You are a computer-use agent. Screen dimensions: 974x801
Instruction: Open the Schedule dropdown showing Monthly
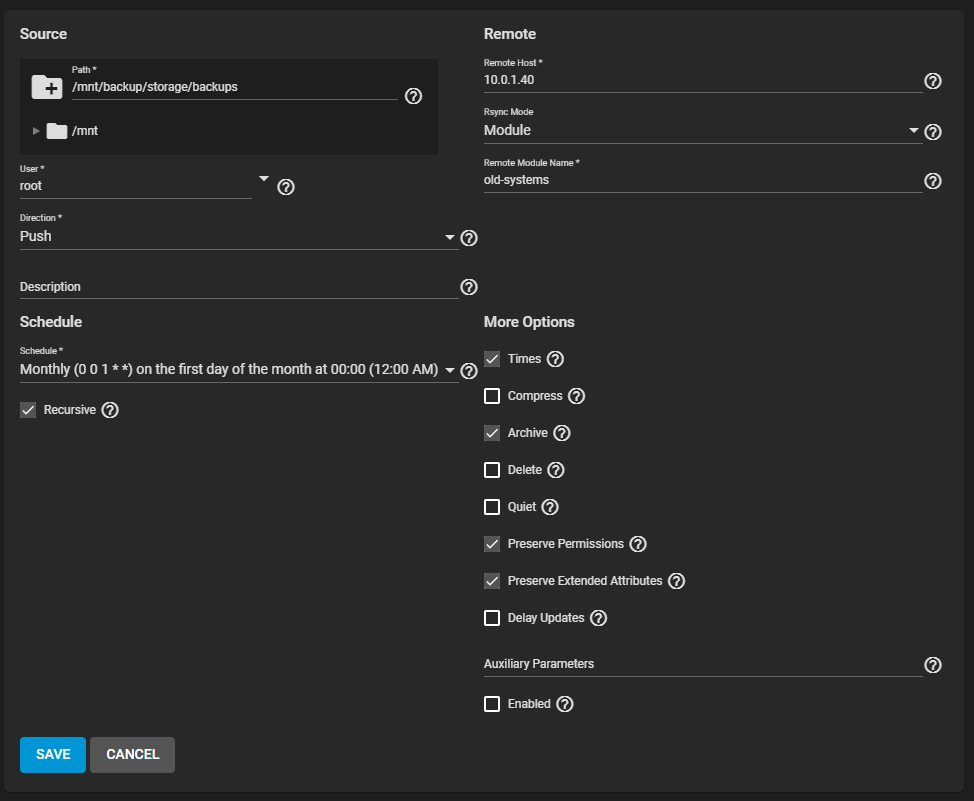click(239, 370)
